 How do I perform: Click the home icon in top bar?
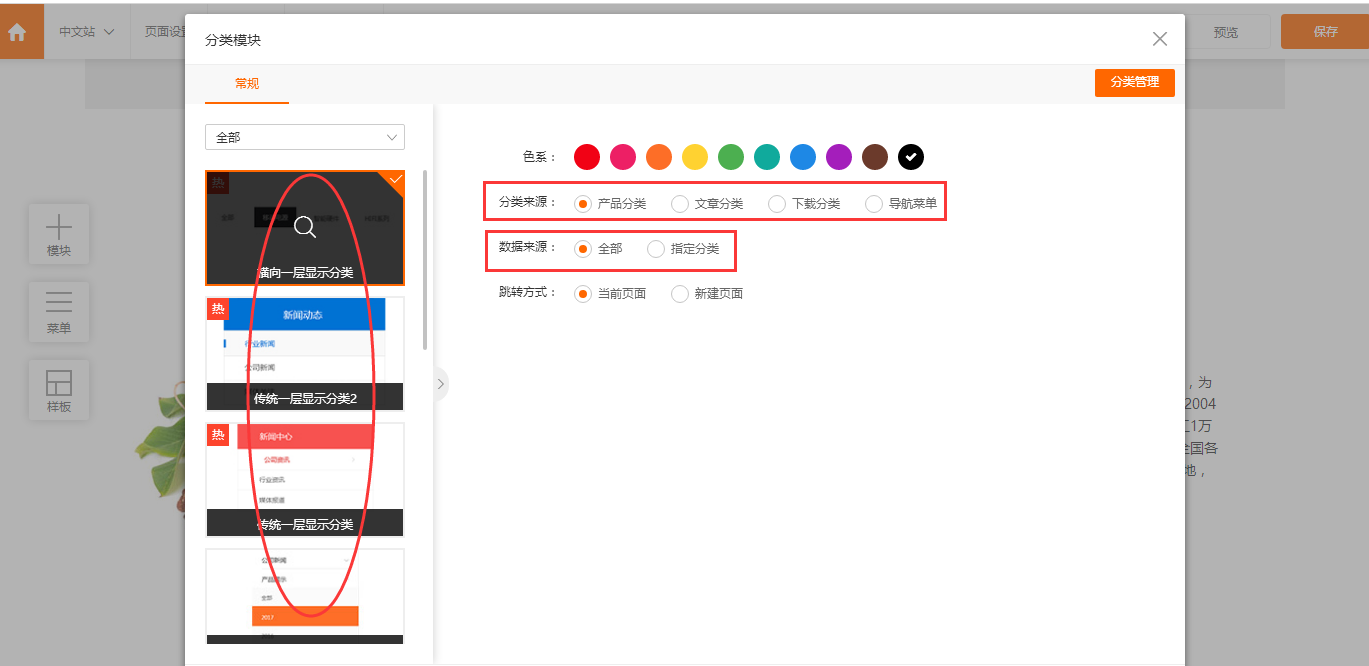click(x=17, y=31)
